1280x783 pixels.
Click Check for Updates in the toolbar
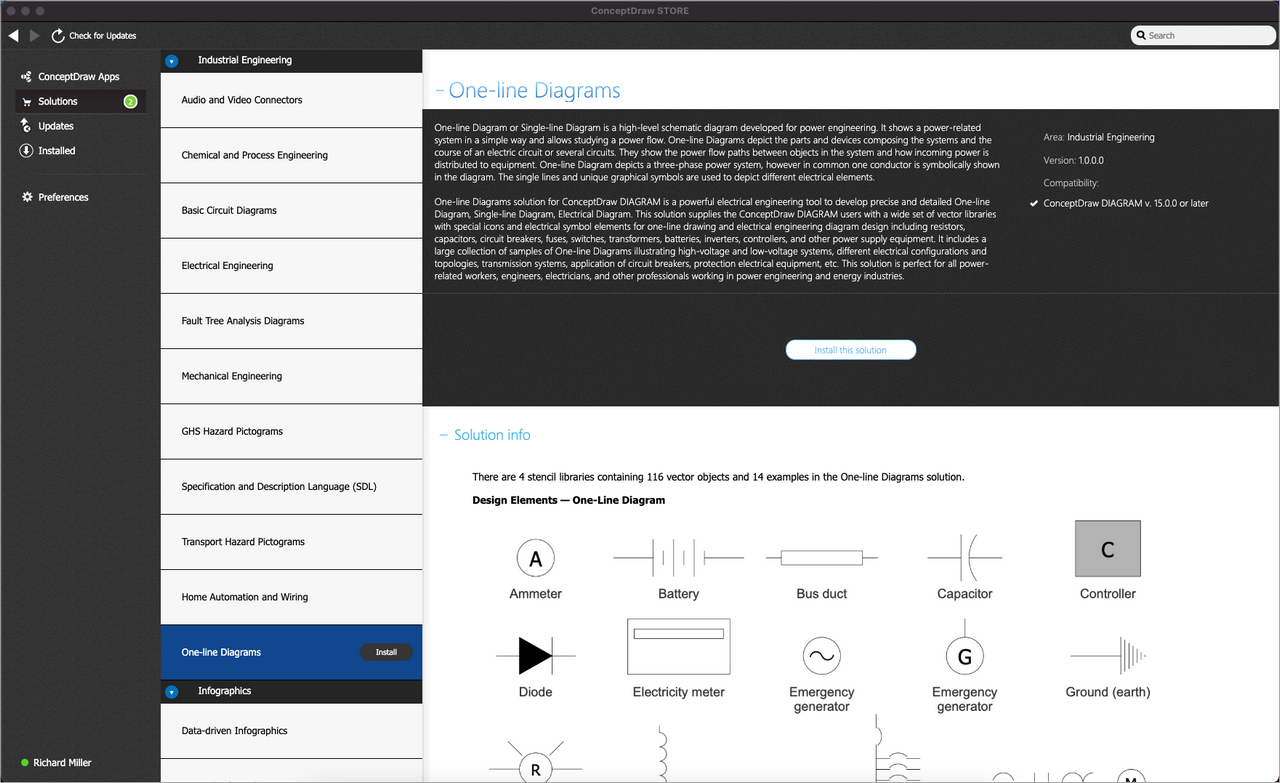[94, 35]
